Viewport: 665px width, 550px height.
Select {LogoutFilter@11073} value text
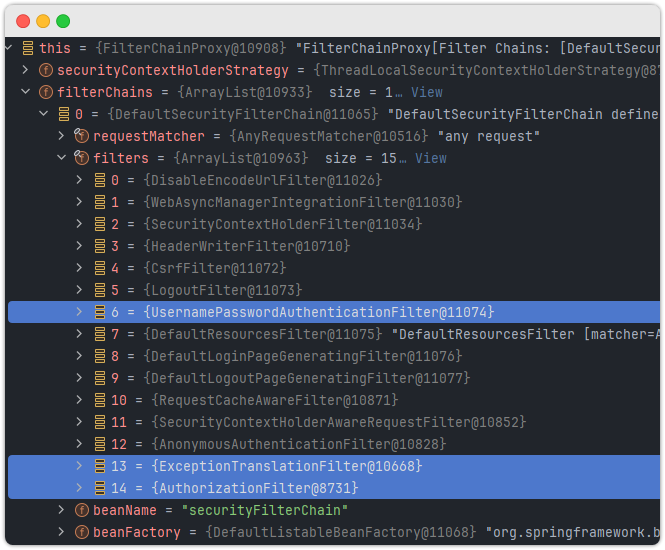pyautogui.click(x=223, y=290)
